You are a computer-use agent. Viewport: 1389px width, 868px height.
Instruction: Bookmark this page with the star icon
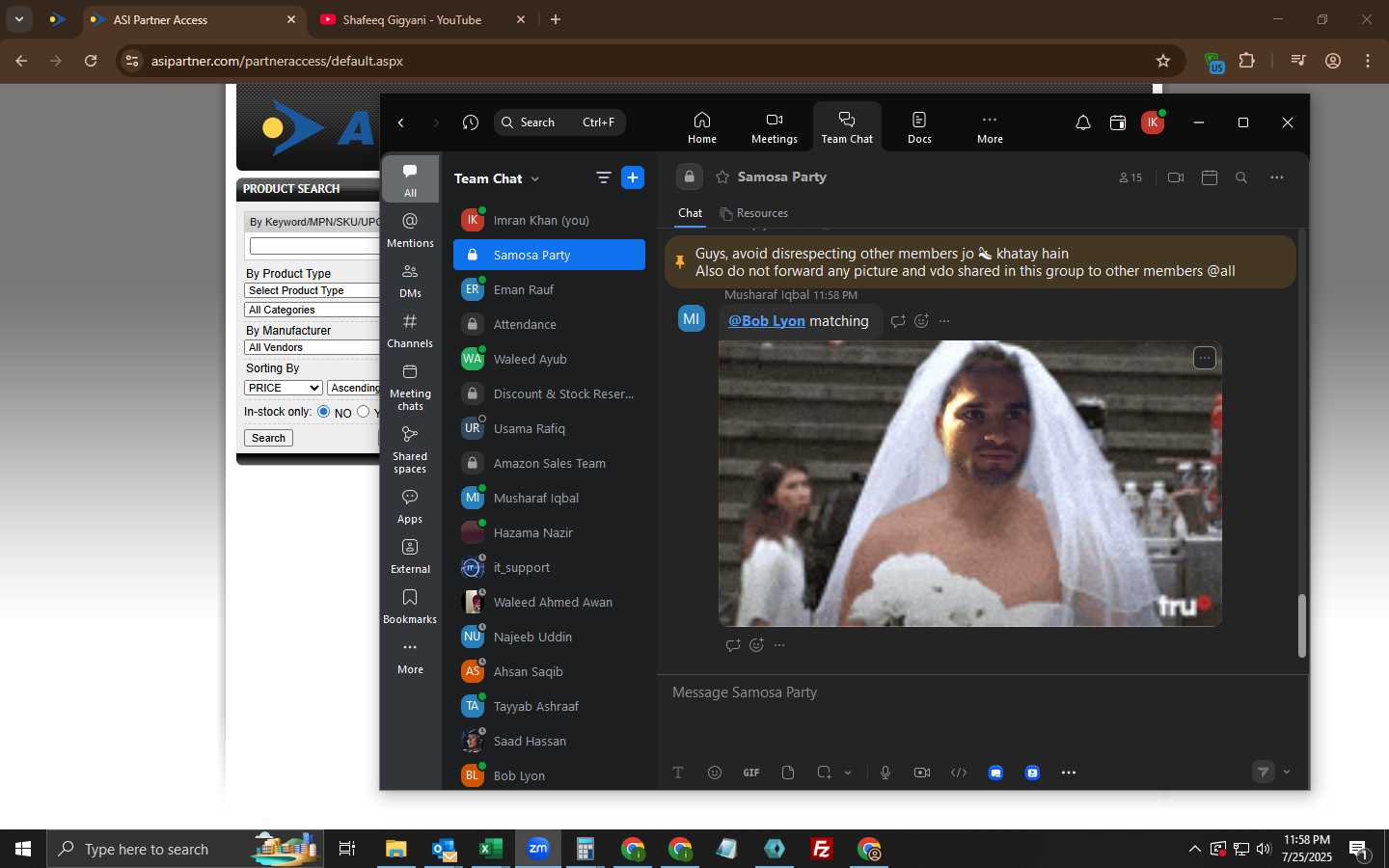pos(1163,61)
